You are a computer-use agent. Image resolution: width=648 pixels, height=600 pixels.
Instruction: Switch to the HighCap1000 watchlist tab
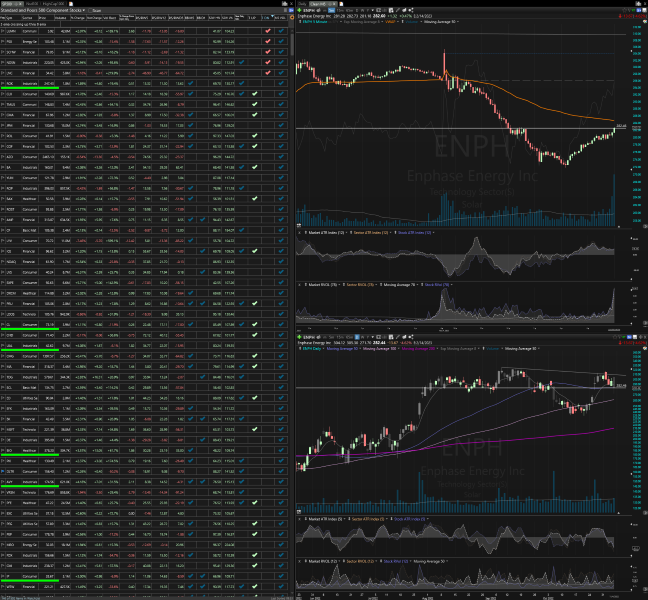point(53,4)
